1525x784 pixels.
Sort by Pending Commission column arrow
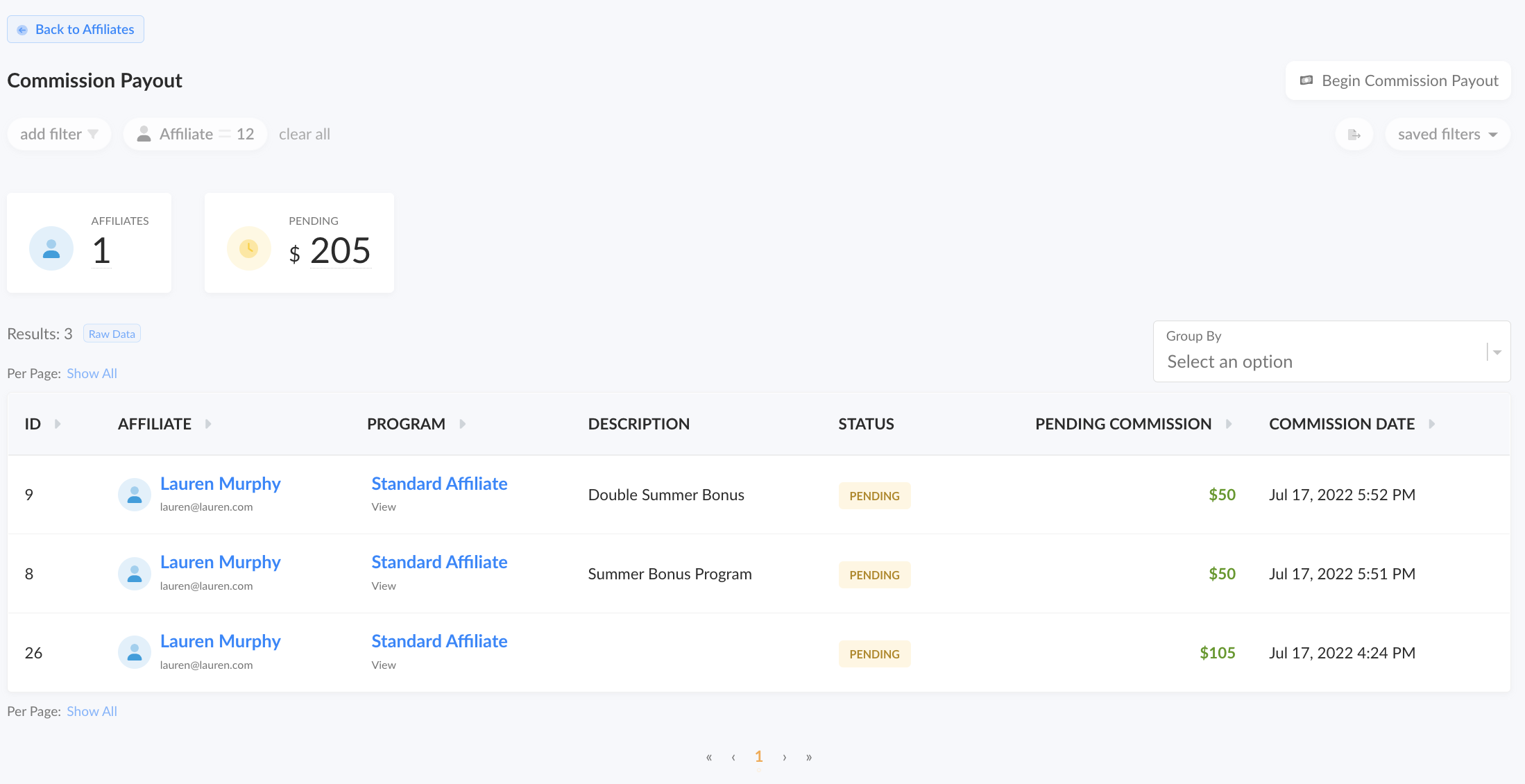(1229, 424)
